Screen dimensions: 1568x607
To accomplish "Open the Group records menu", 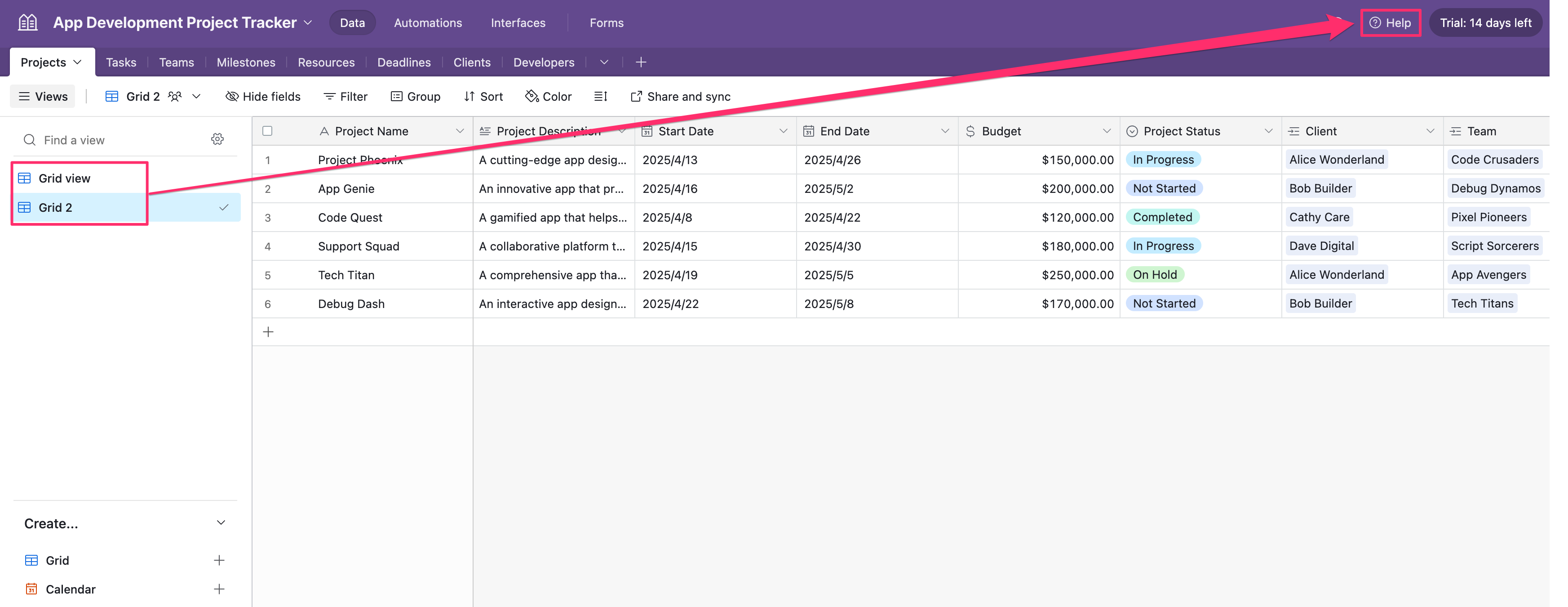I will pos(415,96).
